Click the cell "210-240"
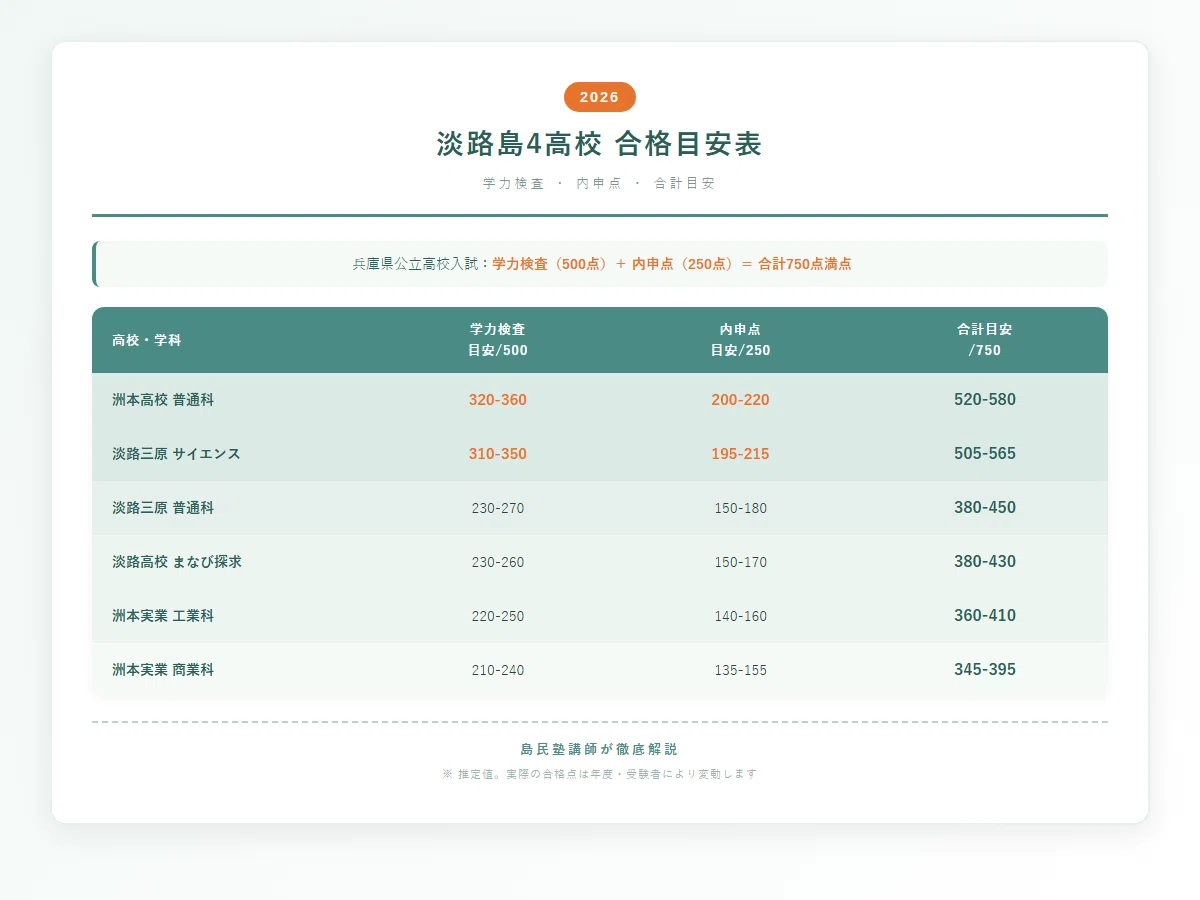 coord(498,670)
